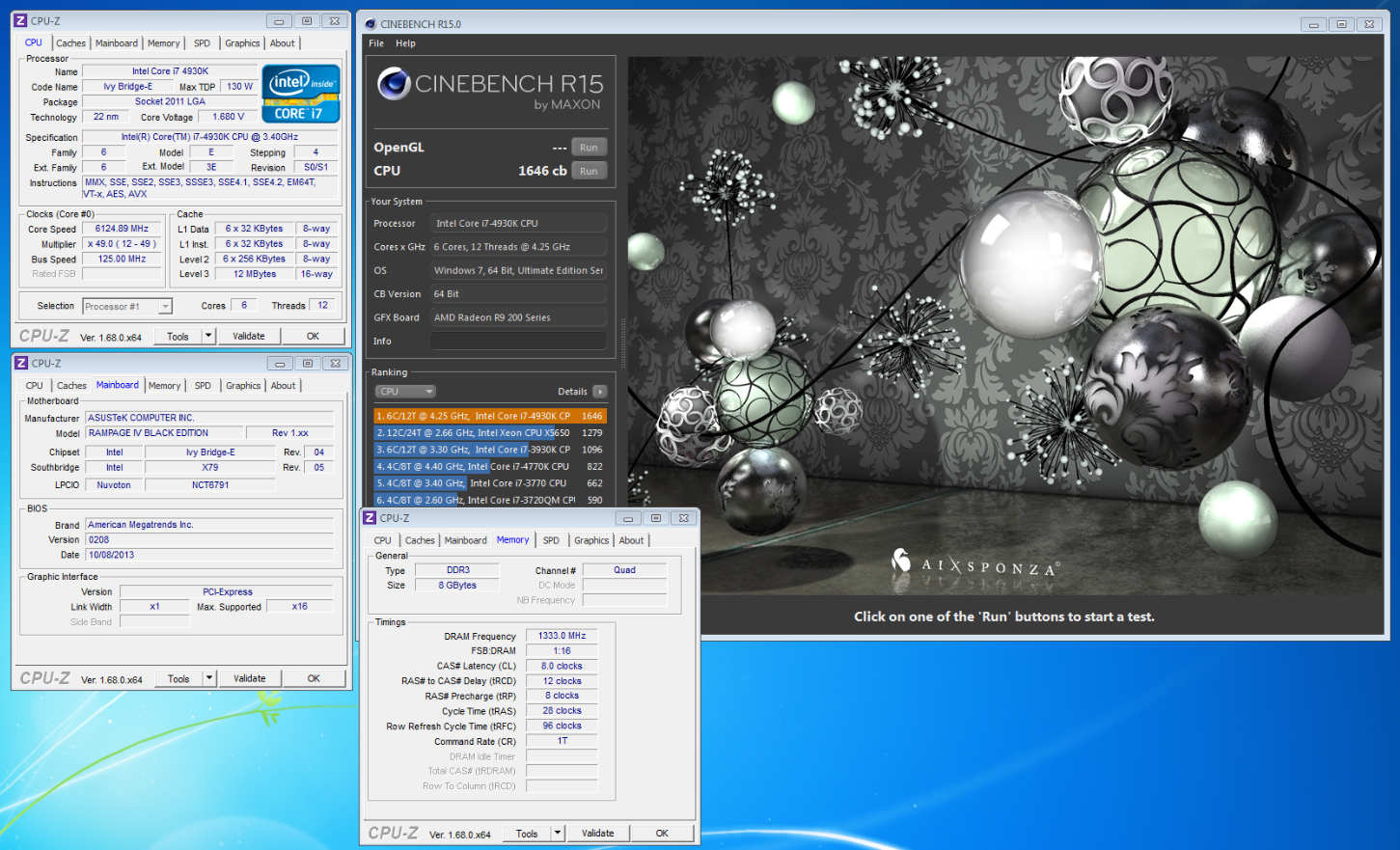The image size is (1400, 850).
Task: Click the Core Voltage value 1.680 V
Action: [x=228, y=117]
